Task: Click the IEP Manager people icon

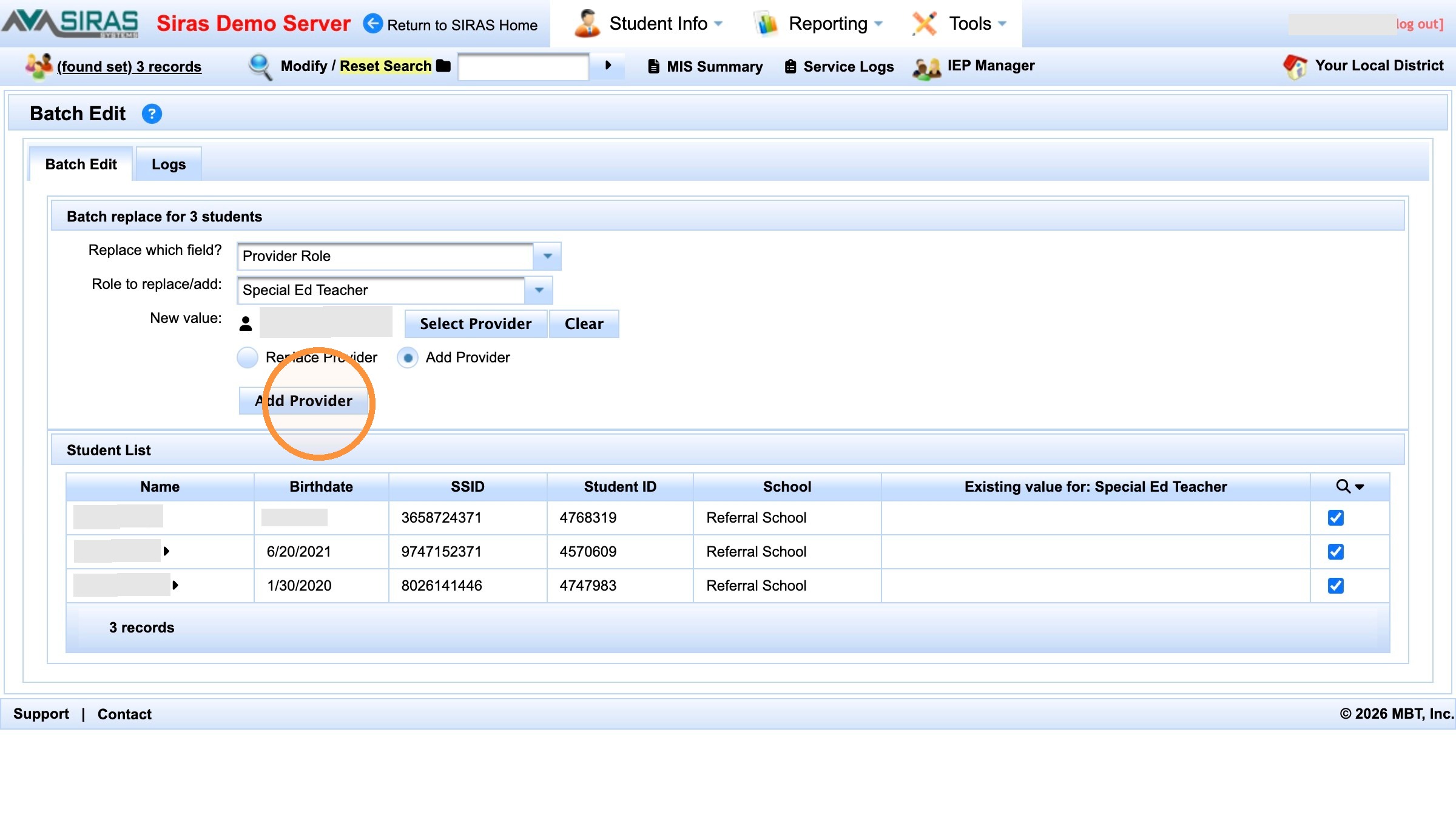Action: 926,67
